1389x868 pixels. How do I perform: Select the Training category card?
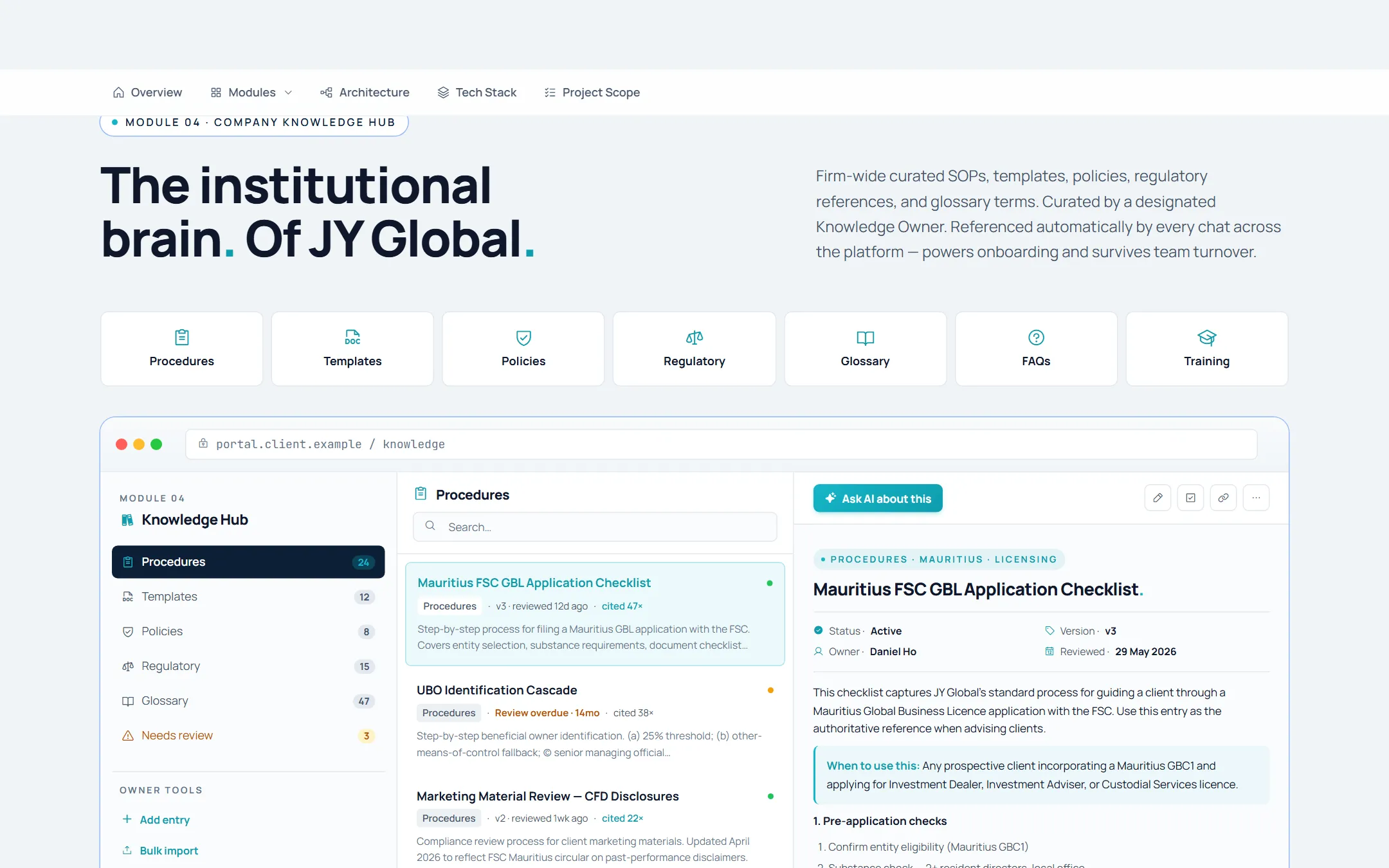1207,348
